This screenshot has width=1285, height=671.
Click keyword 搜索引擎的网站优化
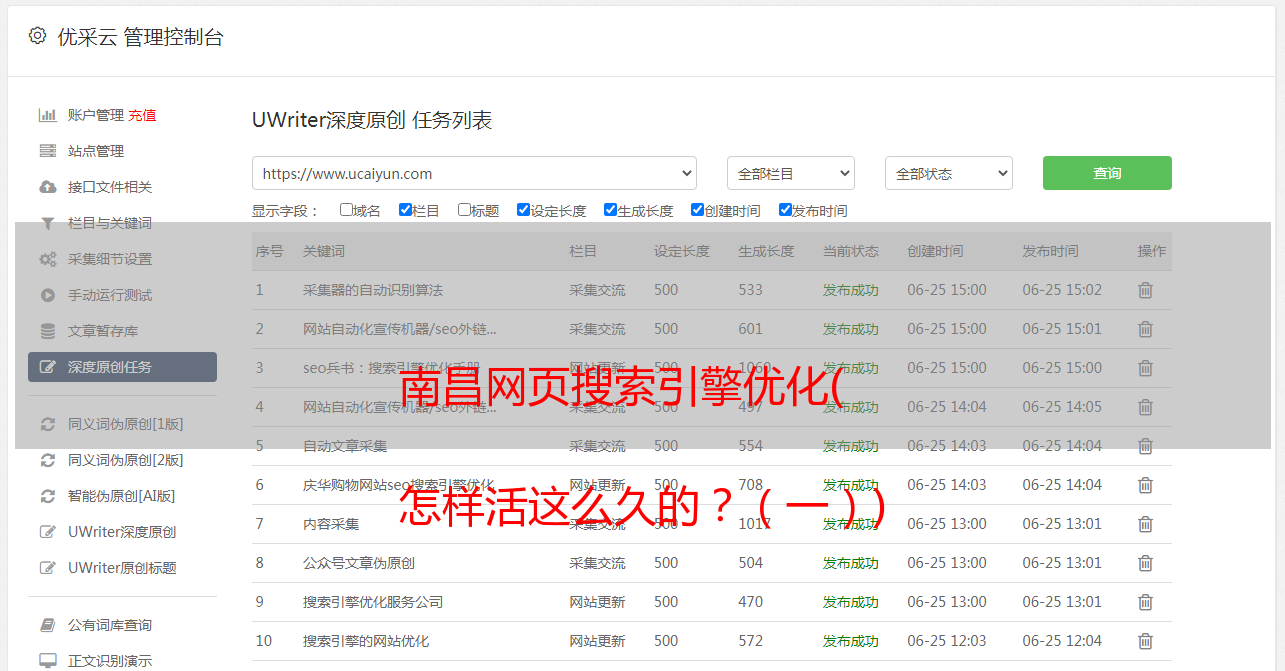[366, 641]
